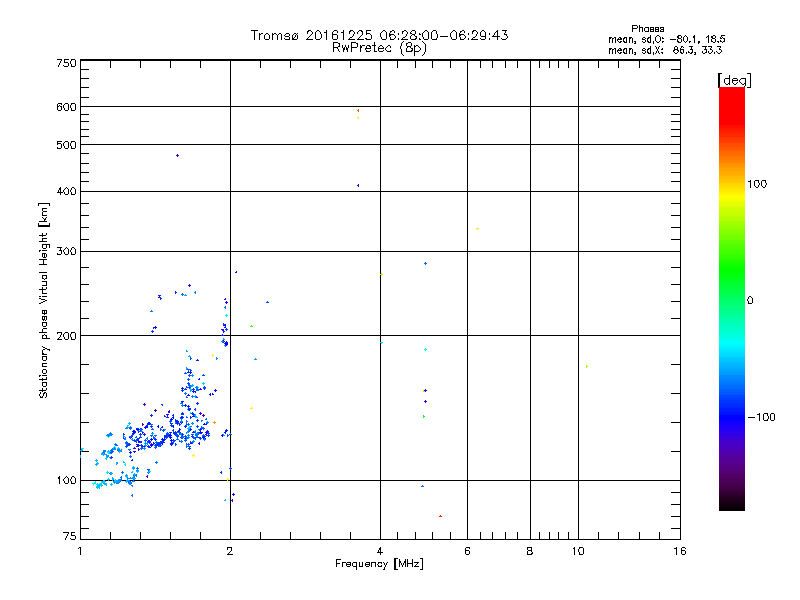This screenshot has width=800, height=600.
Task: Click the 'RwPretec (8p)' subtitle
Action: pos(379,48)
